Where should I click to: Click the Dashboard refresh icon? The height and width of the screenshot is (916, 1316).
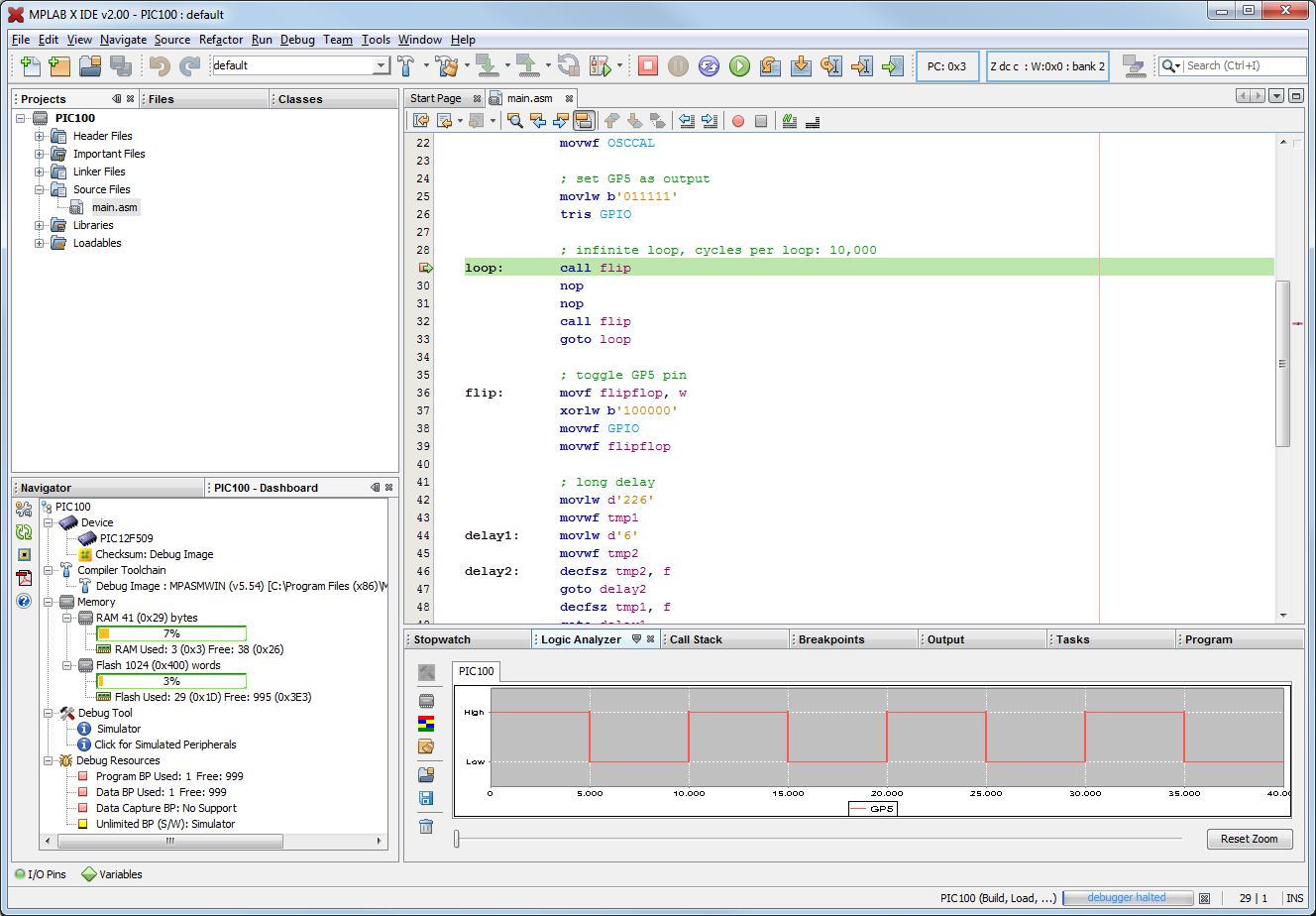click(24, 532)
